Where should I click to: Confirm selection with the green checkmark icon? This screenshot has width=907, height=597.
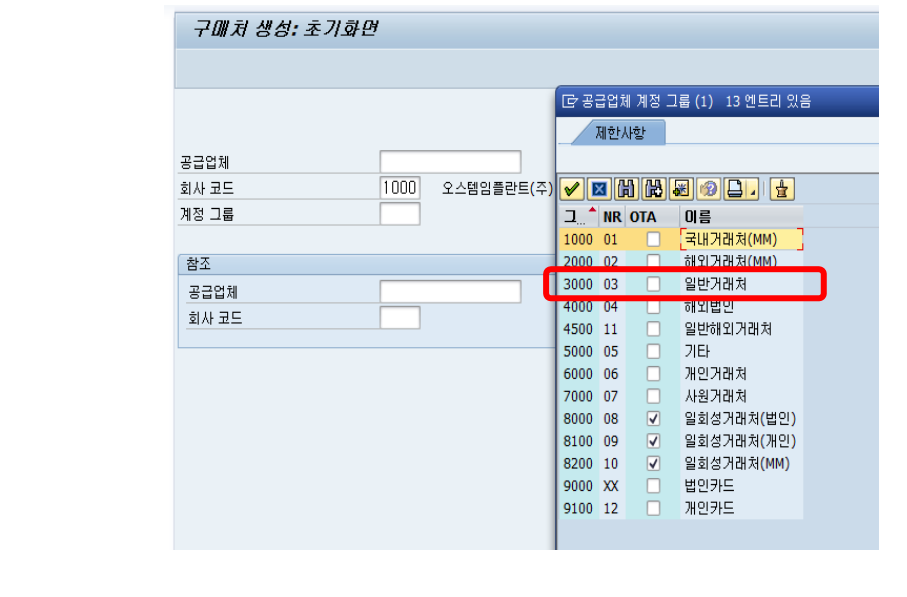click(x=570, y=188)
